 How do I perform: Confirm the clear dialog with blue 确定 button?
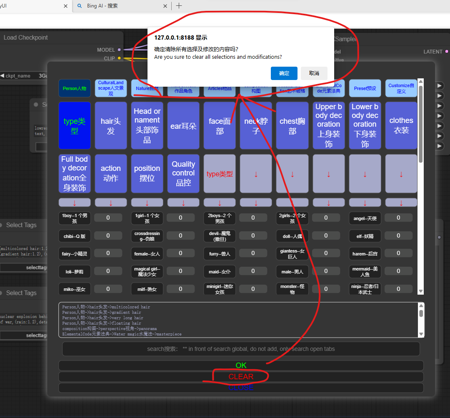284,73
